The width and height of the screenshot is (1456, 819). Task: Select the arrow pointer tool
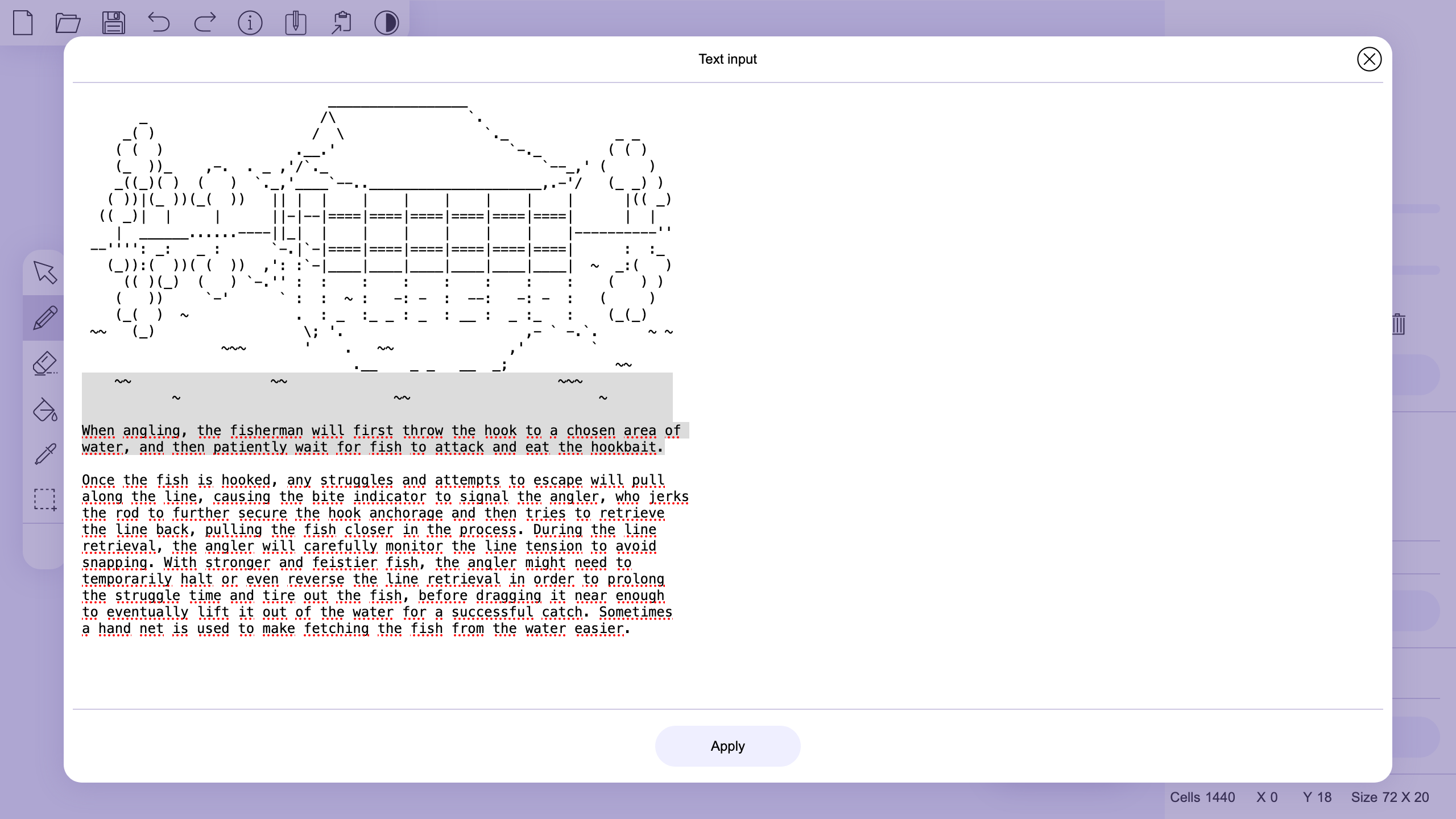[45, 272]
